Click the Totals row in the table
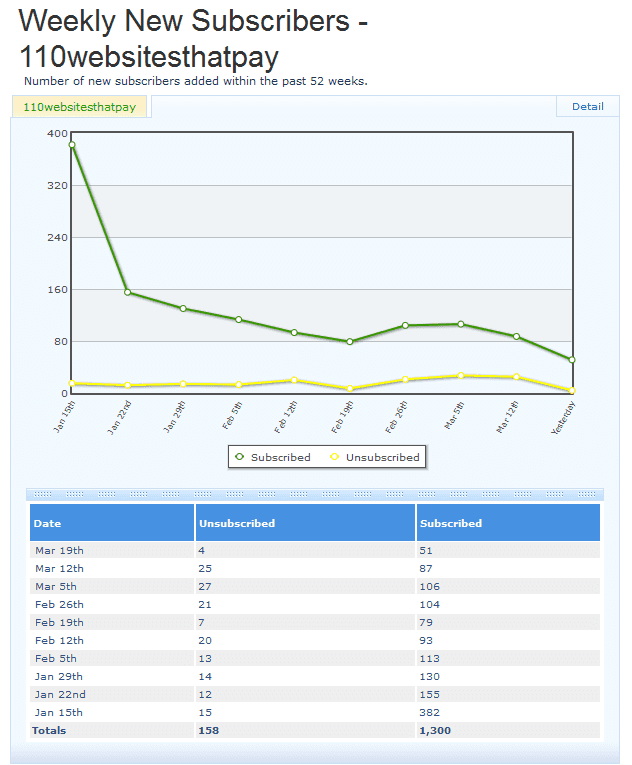This screenshot has width=632, height=765. click(x=315, y=730)
